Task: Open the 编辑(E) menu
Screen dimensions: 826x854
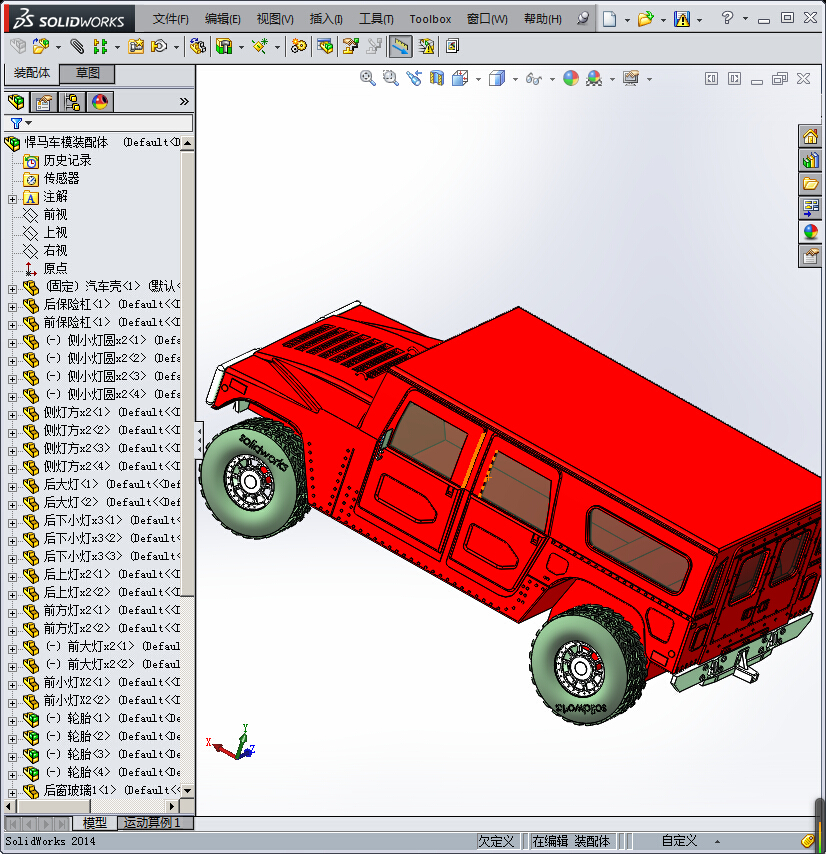Action: point(222,19)
